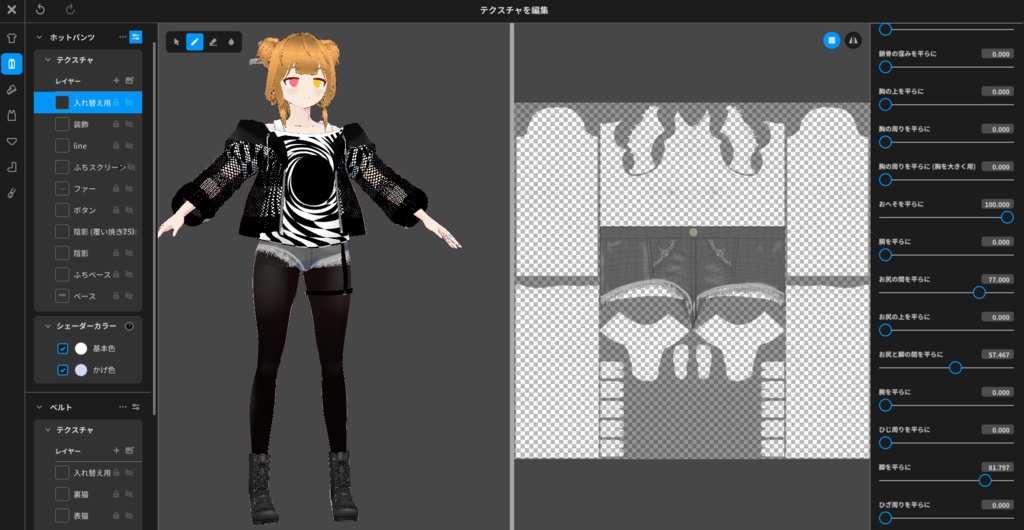The image size is (1024, 530).
Task: Collapse the ベルト section chevron
Action: [x=39, y=407]
